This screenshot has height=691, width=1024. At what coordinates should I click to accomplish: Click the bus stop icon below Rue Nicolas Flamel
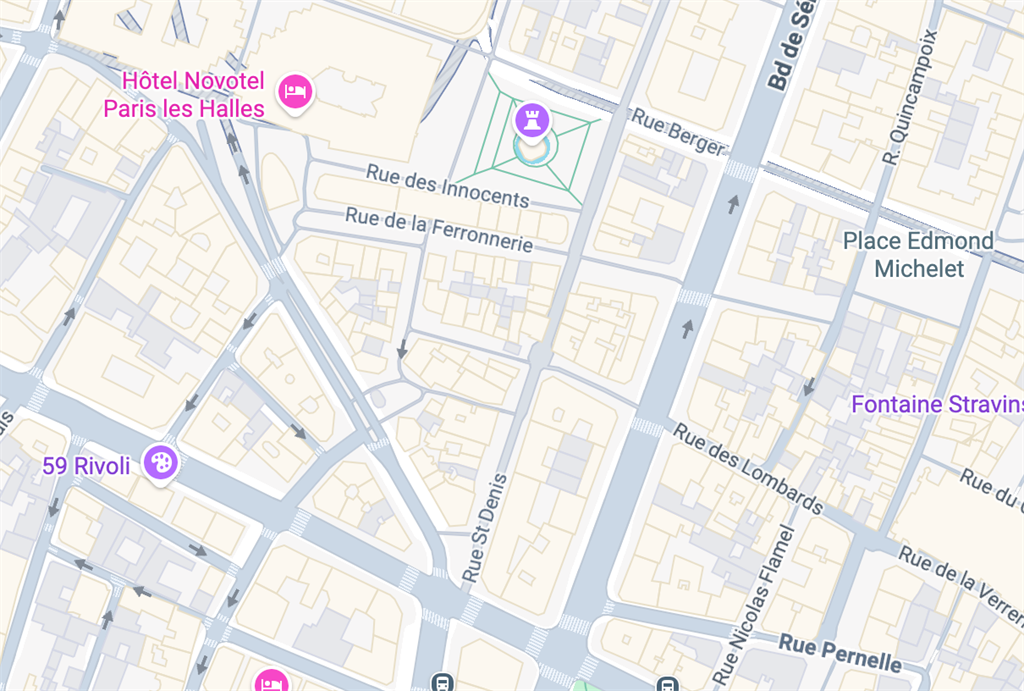coord(667,684)
